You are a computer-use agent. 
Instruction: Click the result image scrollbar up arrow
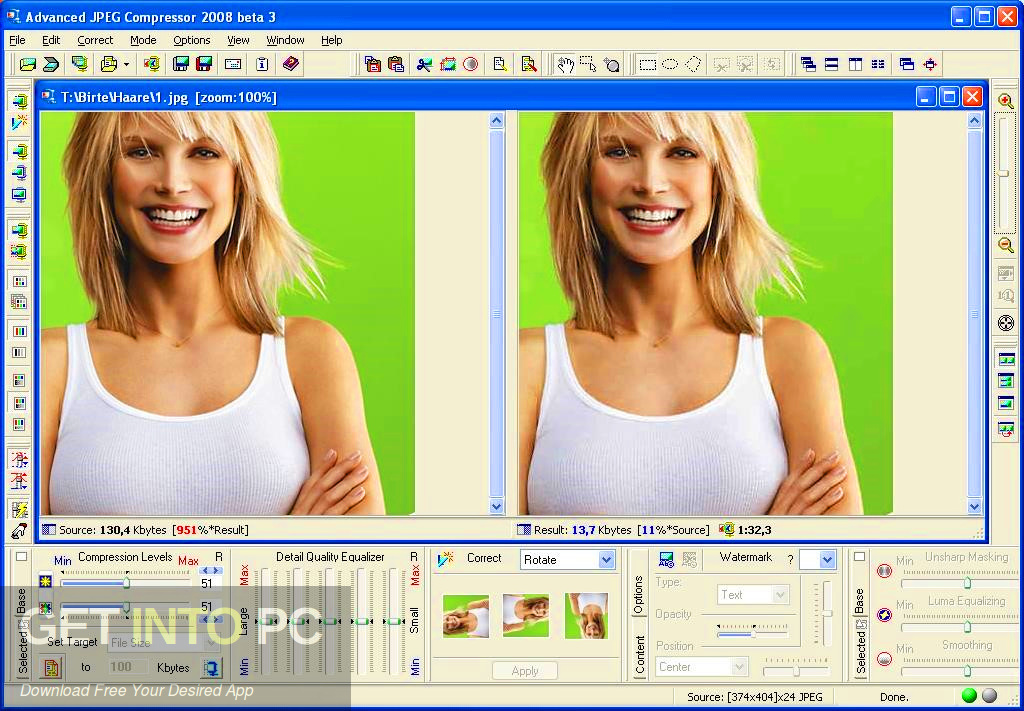point(974,121)
